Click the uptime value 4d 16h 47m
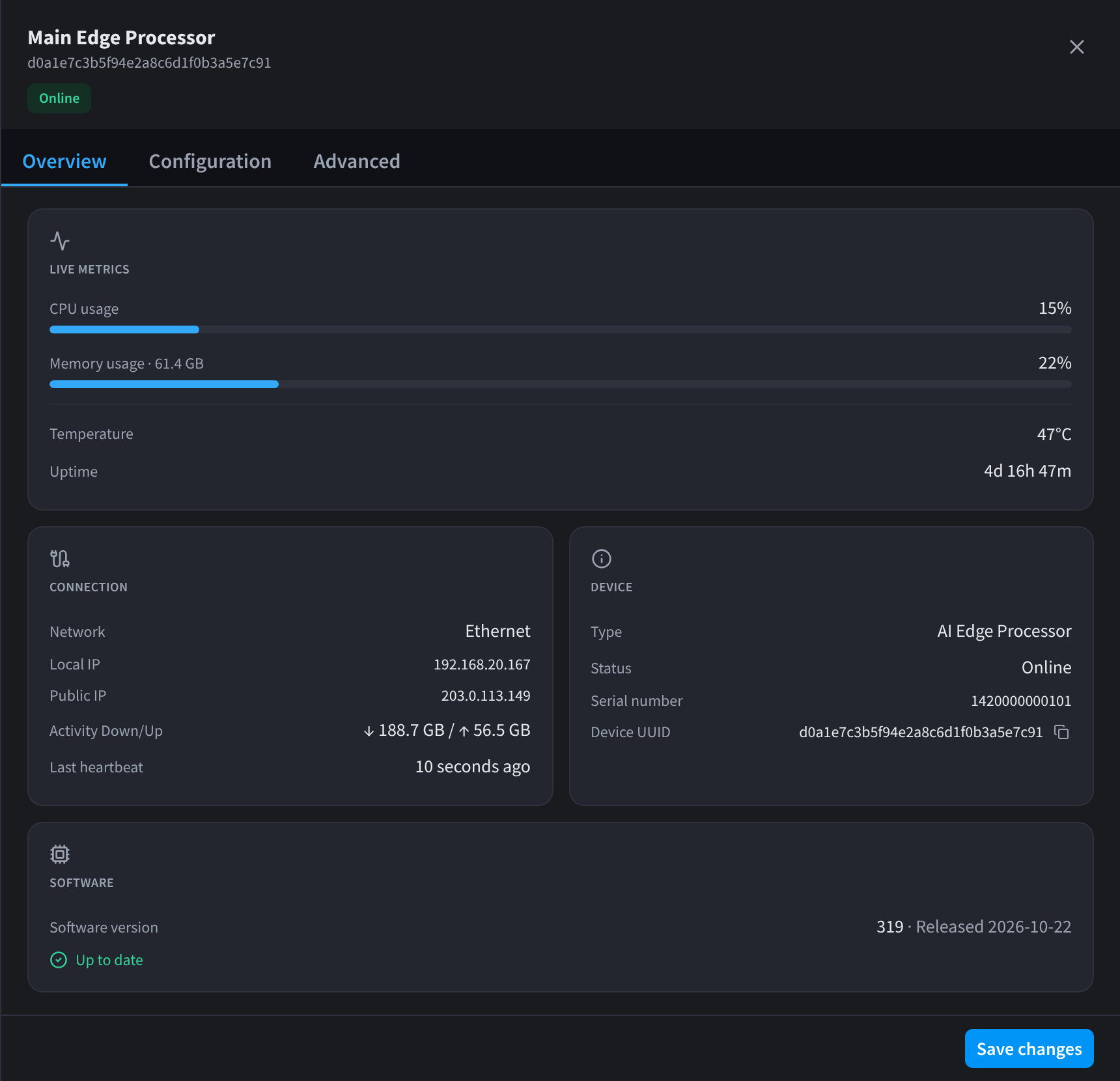The height and width of the screenshot is (1081, 1120). pos(1028,471)
